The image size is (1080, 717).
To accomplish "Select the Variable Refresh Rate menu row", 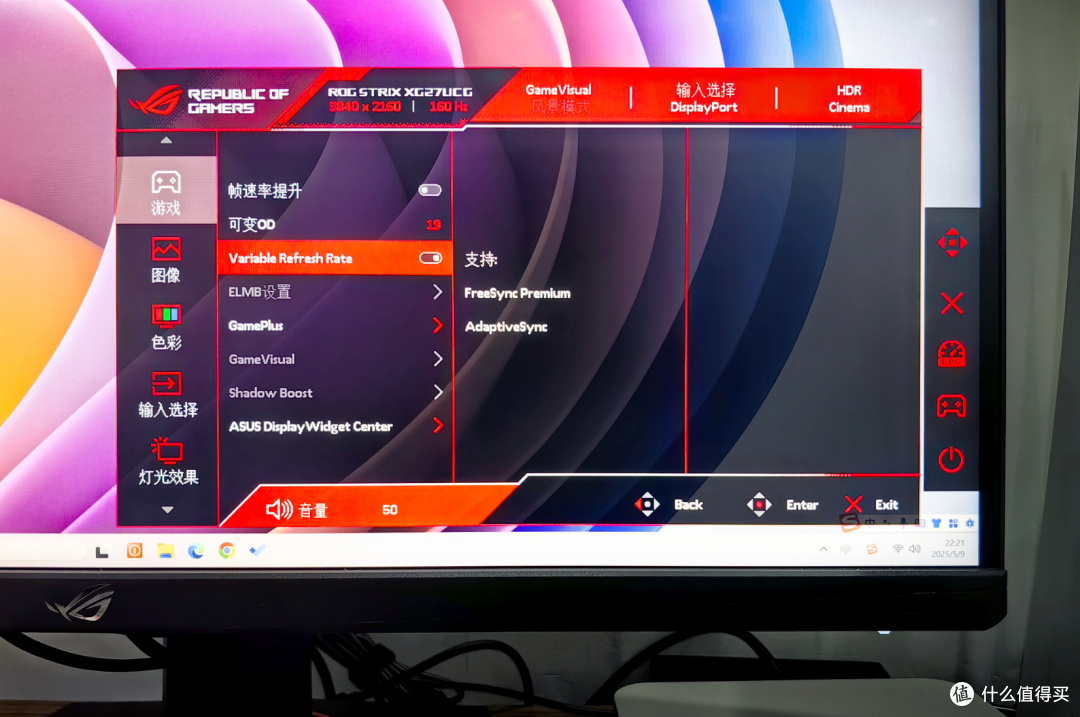I will (335, 258).
